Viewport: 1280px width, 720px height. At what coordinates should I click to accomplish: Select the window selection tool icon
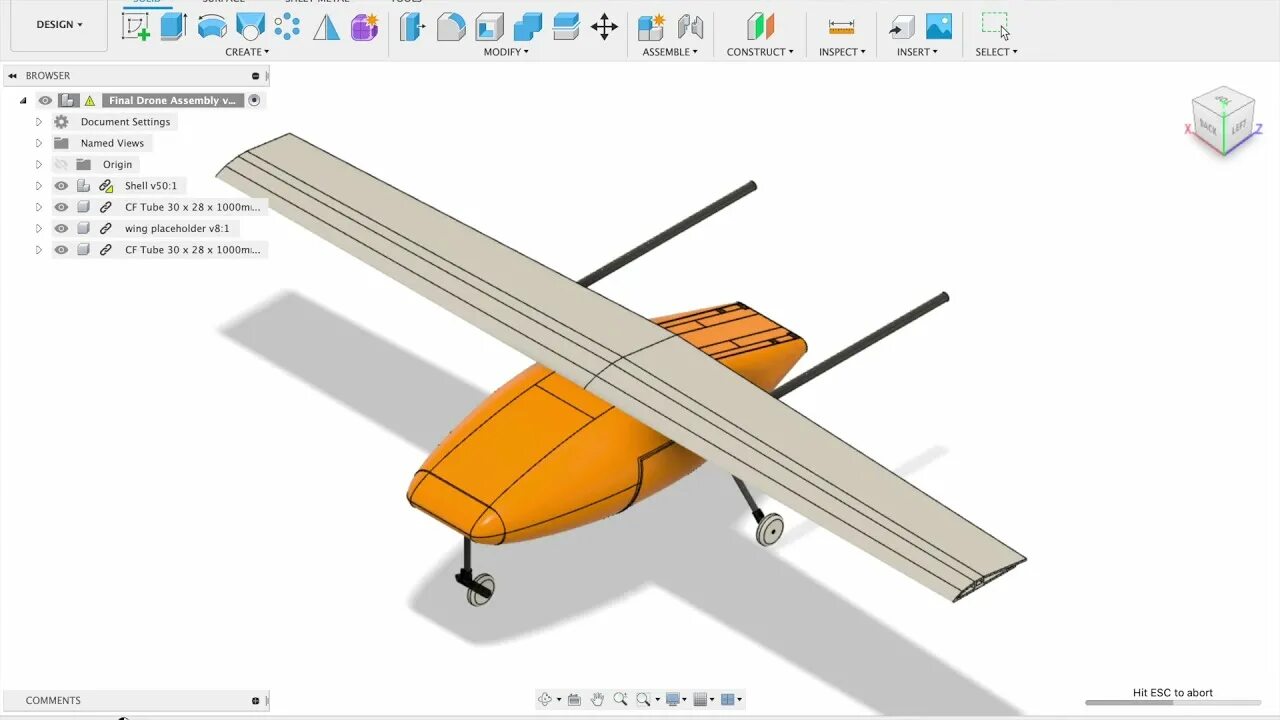pos(995,25)
